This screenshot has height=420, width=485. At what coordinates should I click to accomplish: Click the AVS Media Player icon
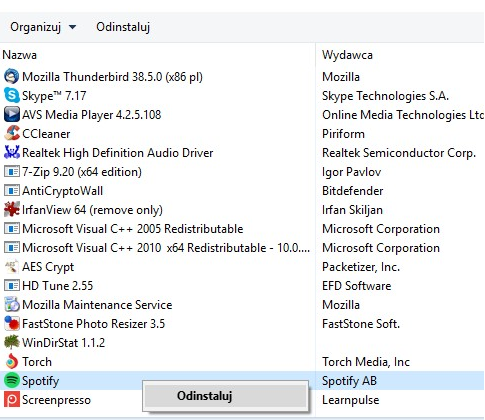point(11,115)
